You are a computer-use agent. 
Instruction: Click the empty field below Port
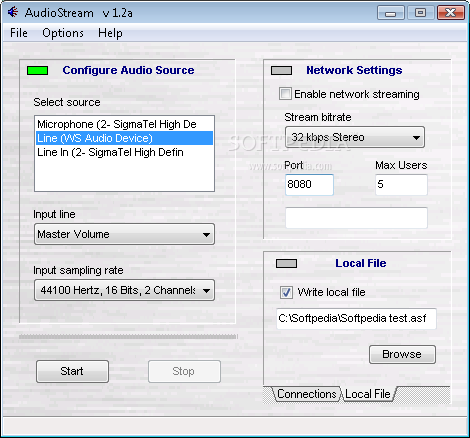356,218
